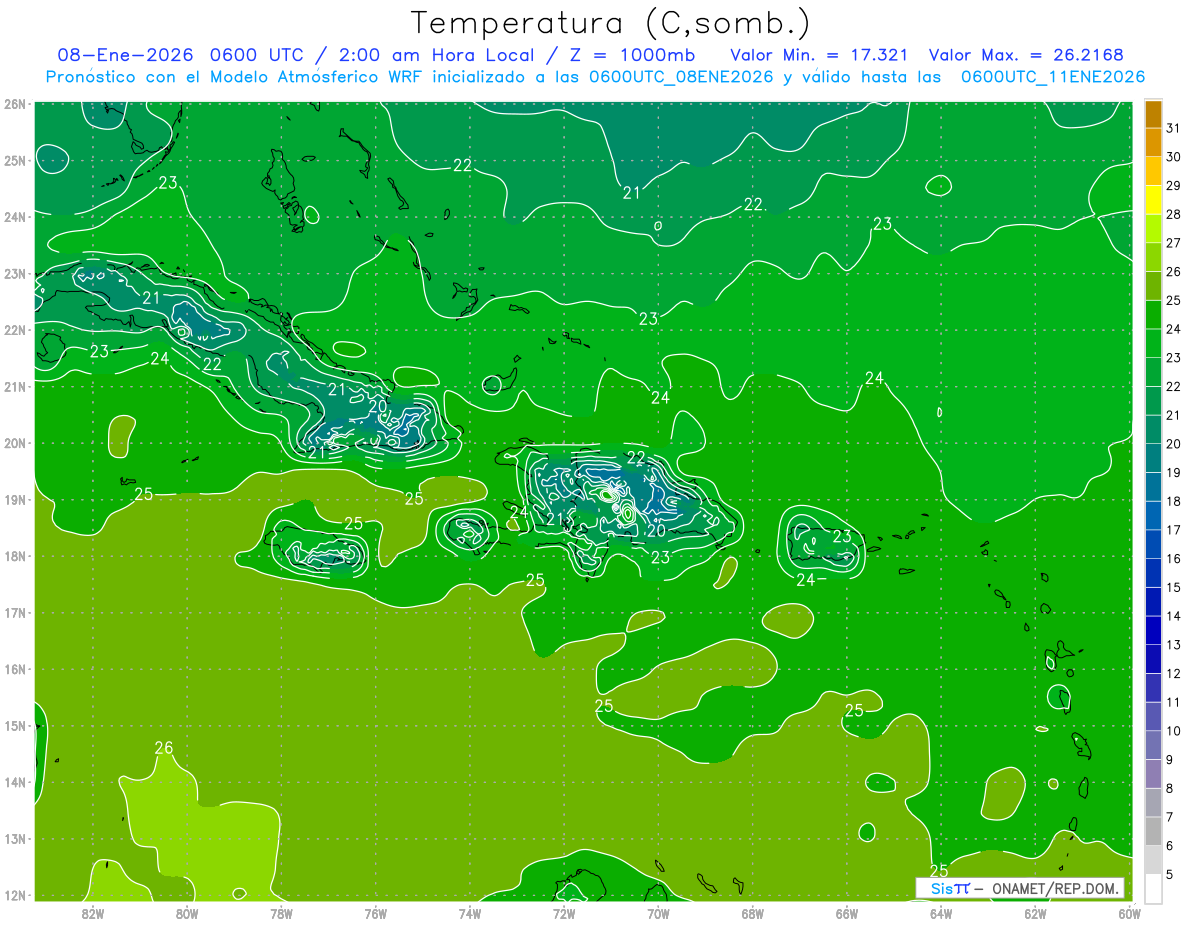The height and width of the screenshot is (927, 1200).
Task: Click the 82W longitude axis label
Action: click(x=93, y=913)
